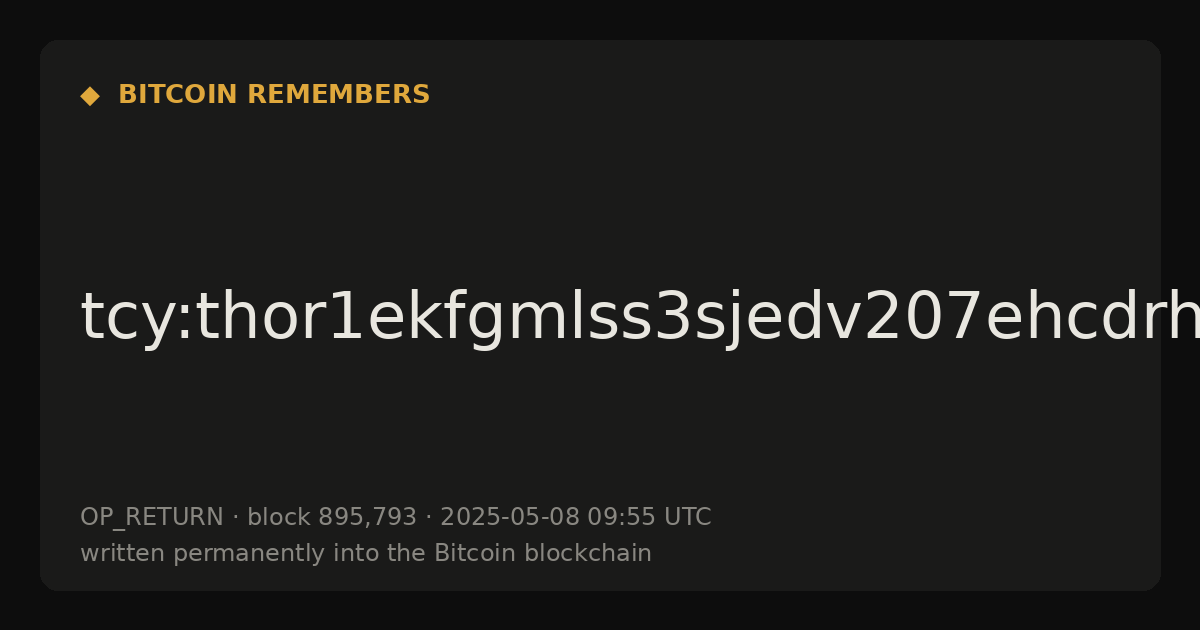Click the 2025-05-08 date

click(510, 518)
